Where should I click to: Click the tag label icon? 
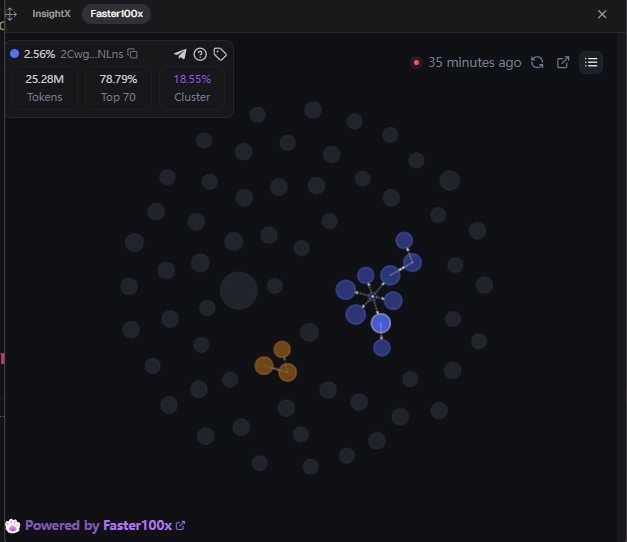tap(220, 54)
